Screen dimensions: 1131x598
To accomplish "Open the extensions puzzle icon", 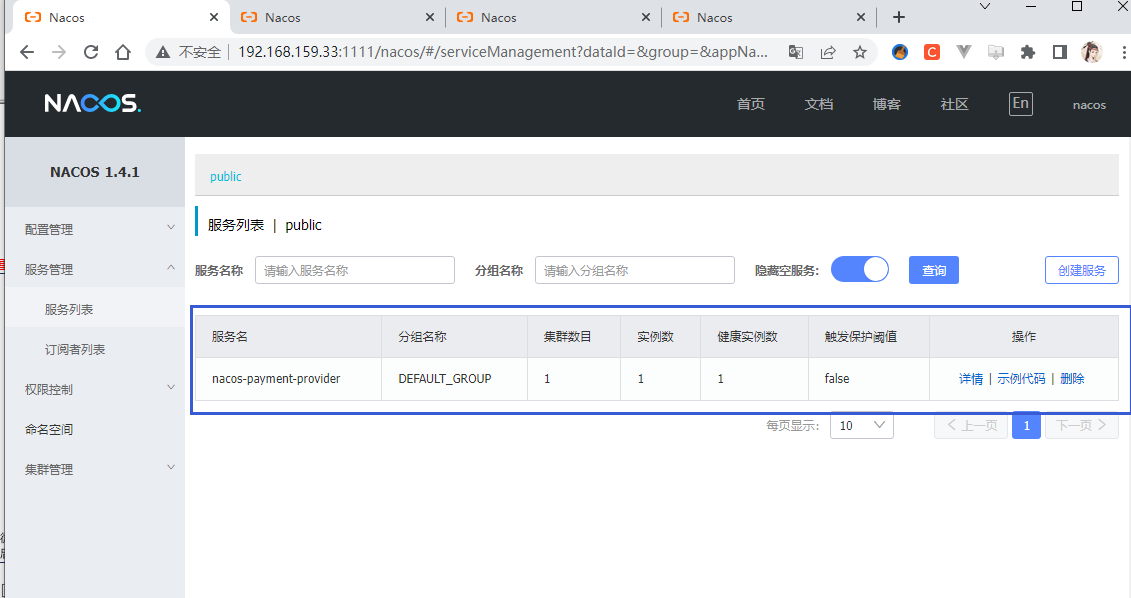I will [1028, 52].
